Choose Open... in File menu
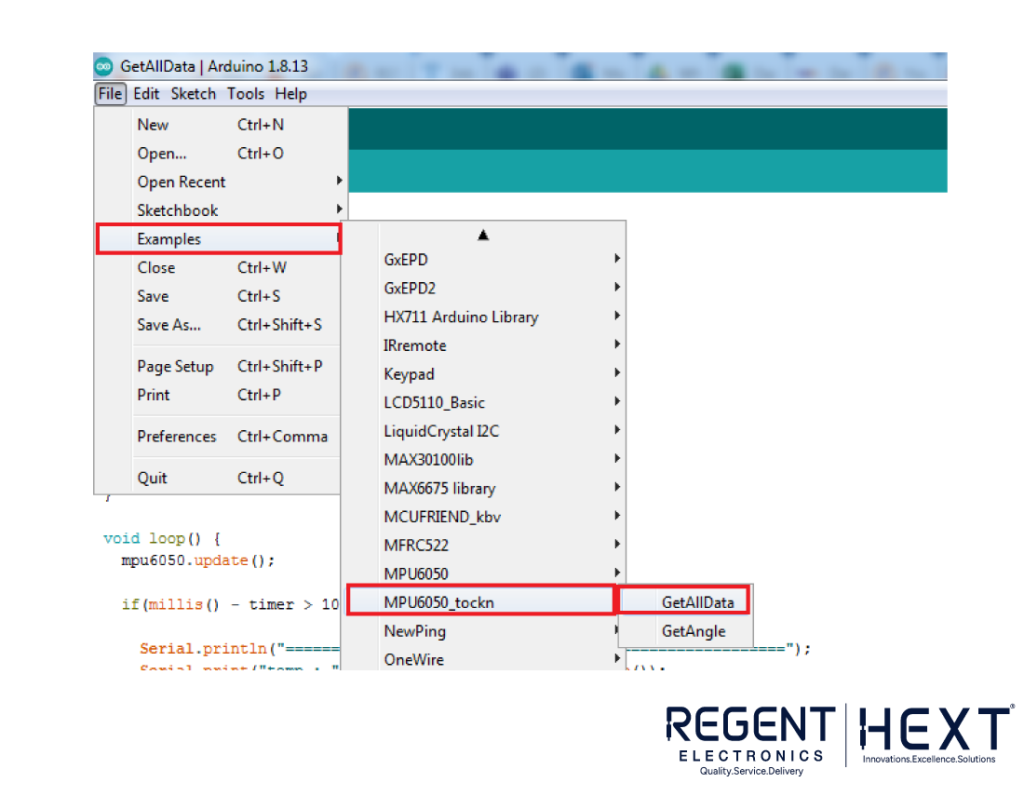The width and height of the screenshot is (1024, 796). click(x=219, y=153)
